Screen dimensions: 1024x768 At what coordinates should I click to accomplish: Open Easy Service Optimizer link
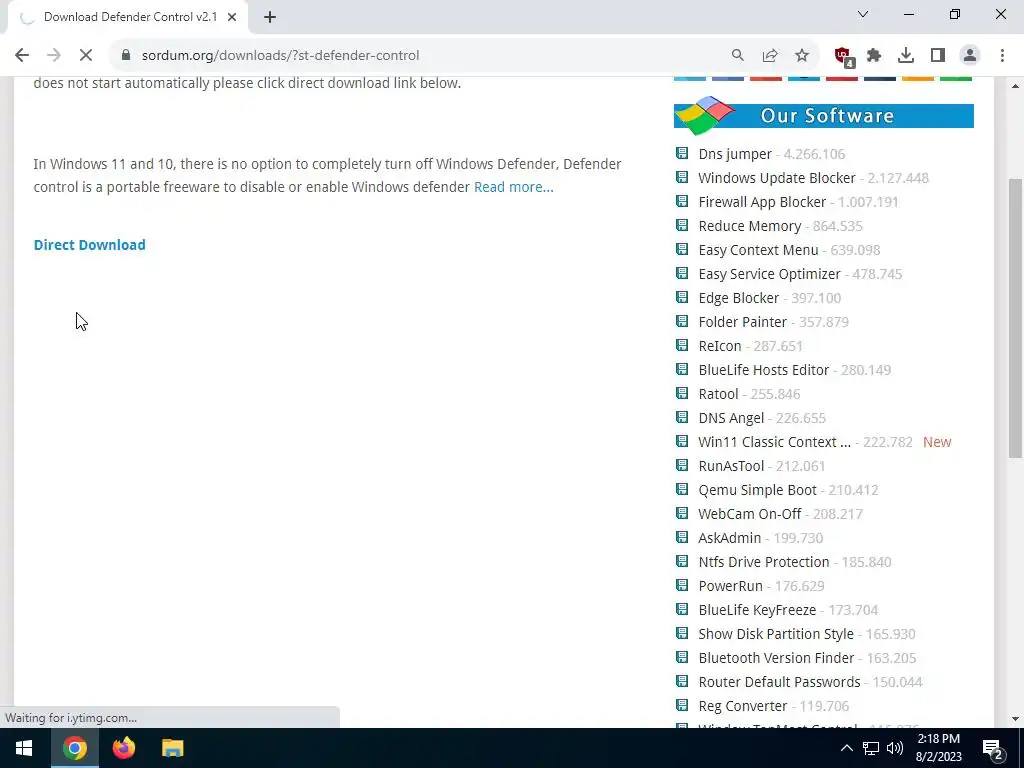[769, 274]
